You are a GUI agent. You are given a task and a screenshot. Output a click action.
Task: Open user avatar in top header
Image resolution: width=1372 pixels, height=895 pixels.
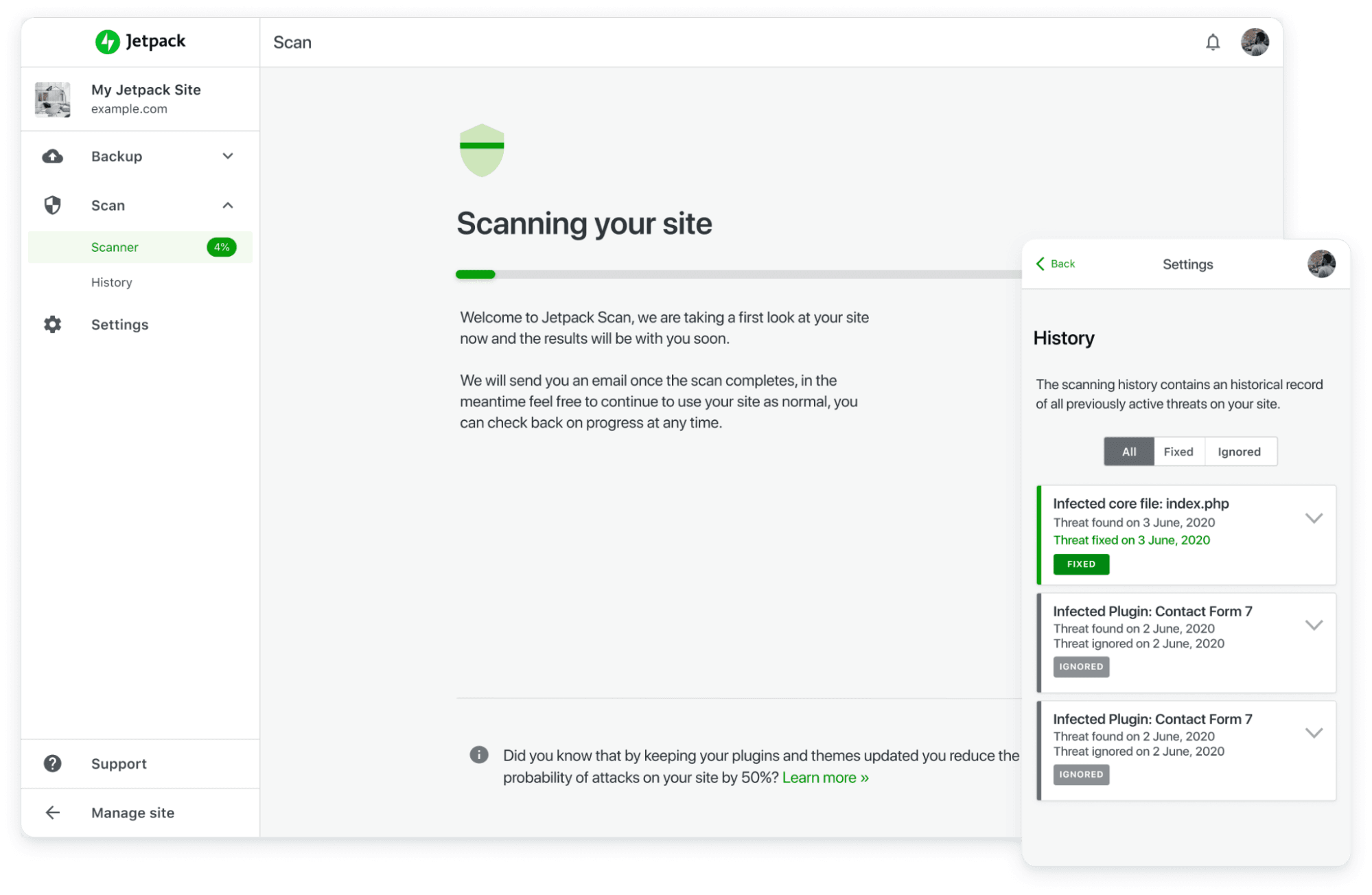tap(1255, 42)
